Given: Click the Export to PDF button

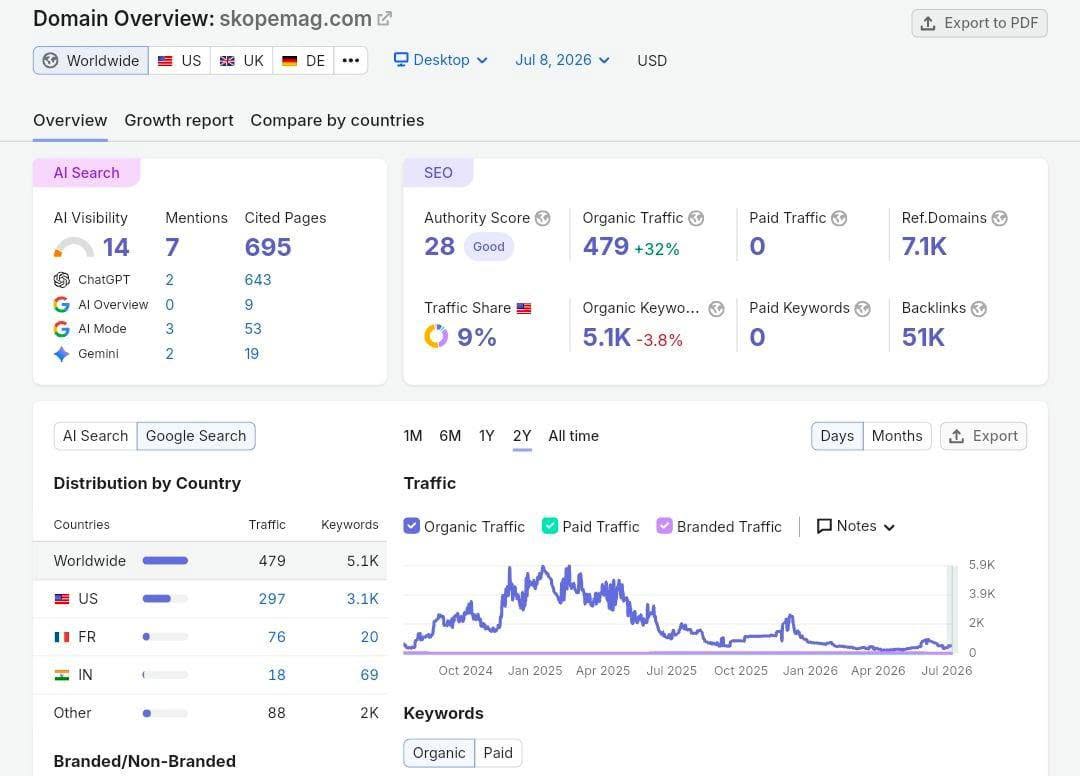Looking at the screenshot, I should pyautogui.click(x=979, y=23).
